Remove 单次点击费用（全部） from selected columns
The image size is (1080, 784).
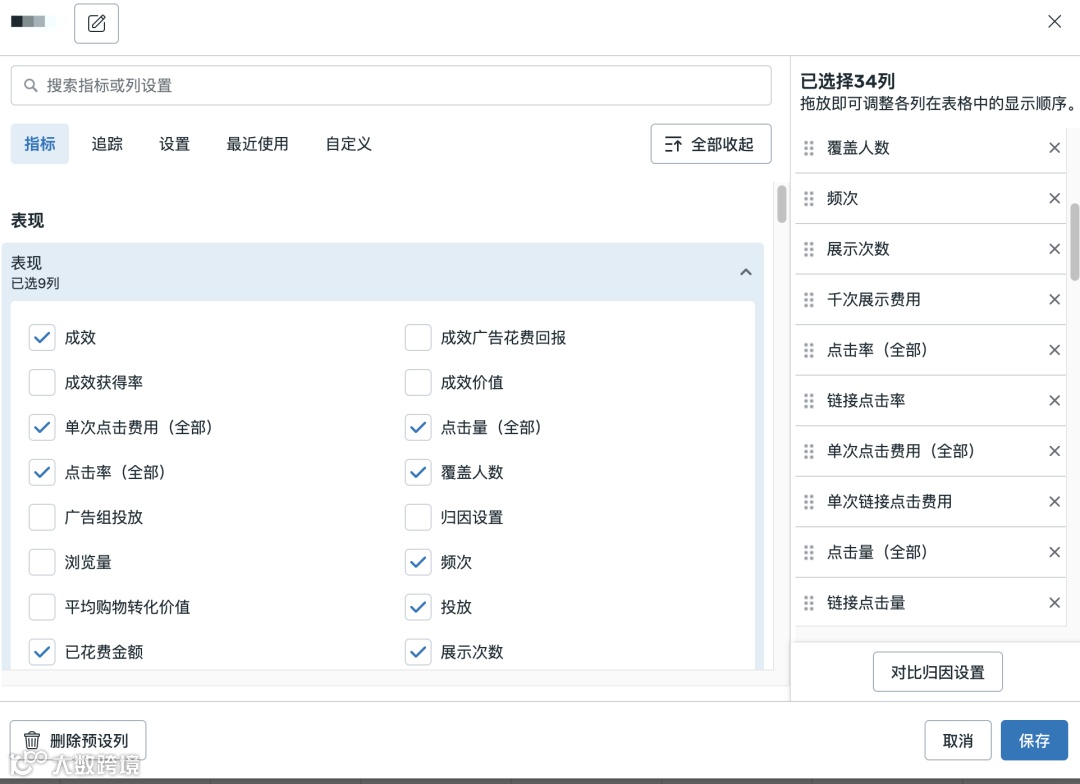pos(1054,451)
